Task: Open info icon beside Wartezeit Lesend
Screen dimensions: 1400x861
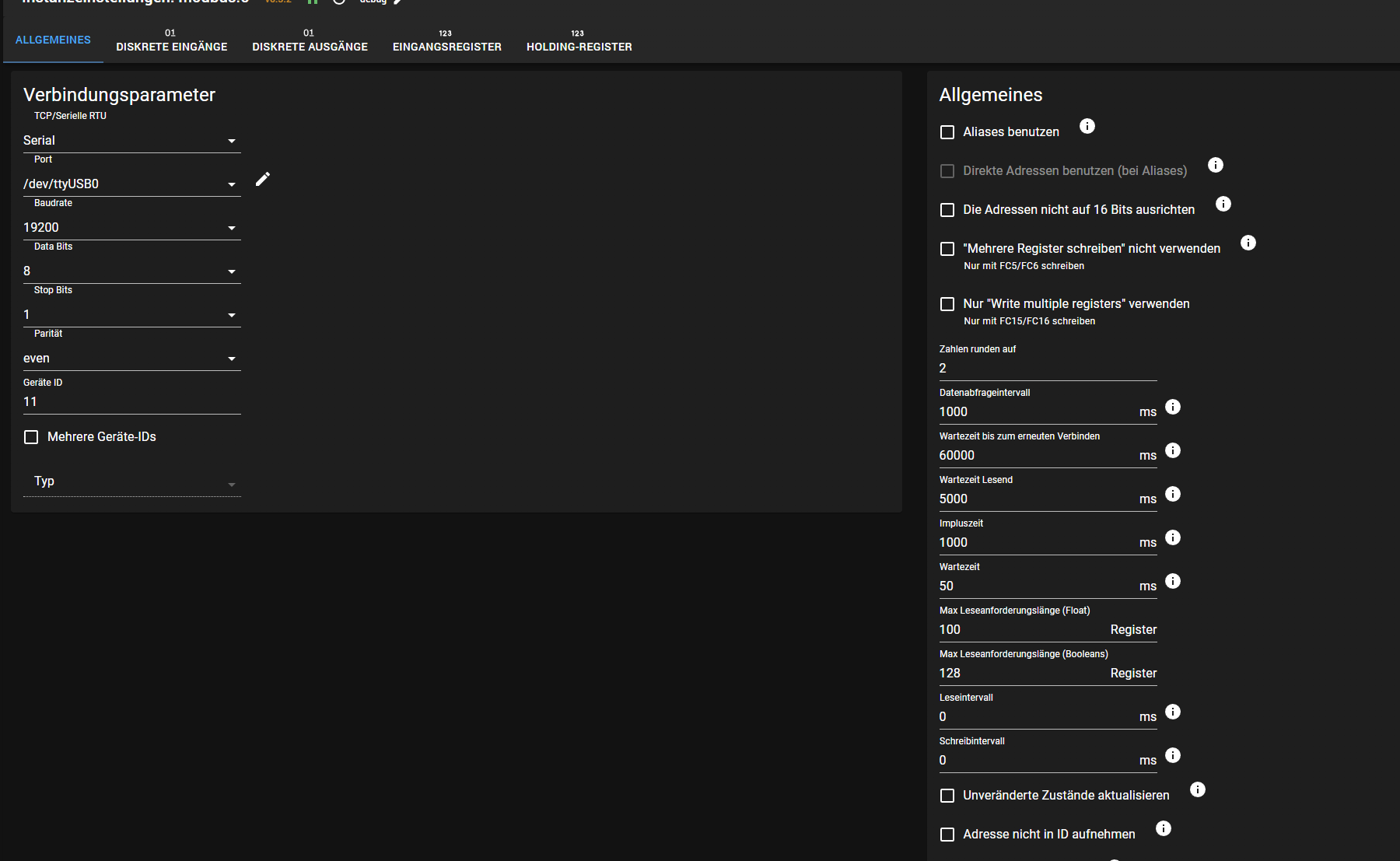Action: [1173, 495]
